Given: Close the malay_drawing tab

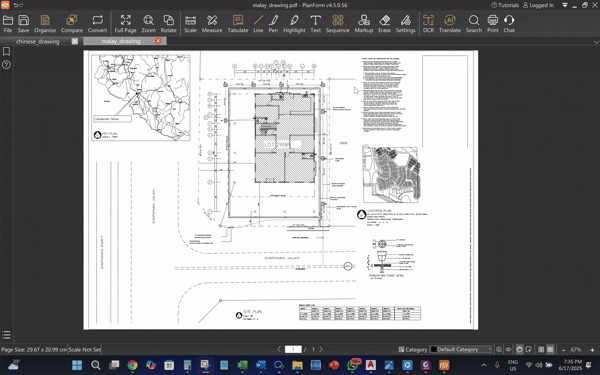Looking at the screenshot, I should 158,41.
